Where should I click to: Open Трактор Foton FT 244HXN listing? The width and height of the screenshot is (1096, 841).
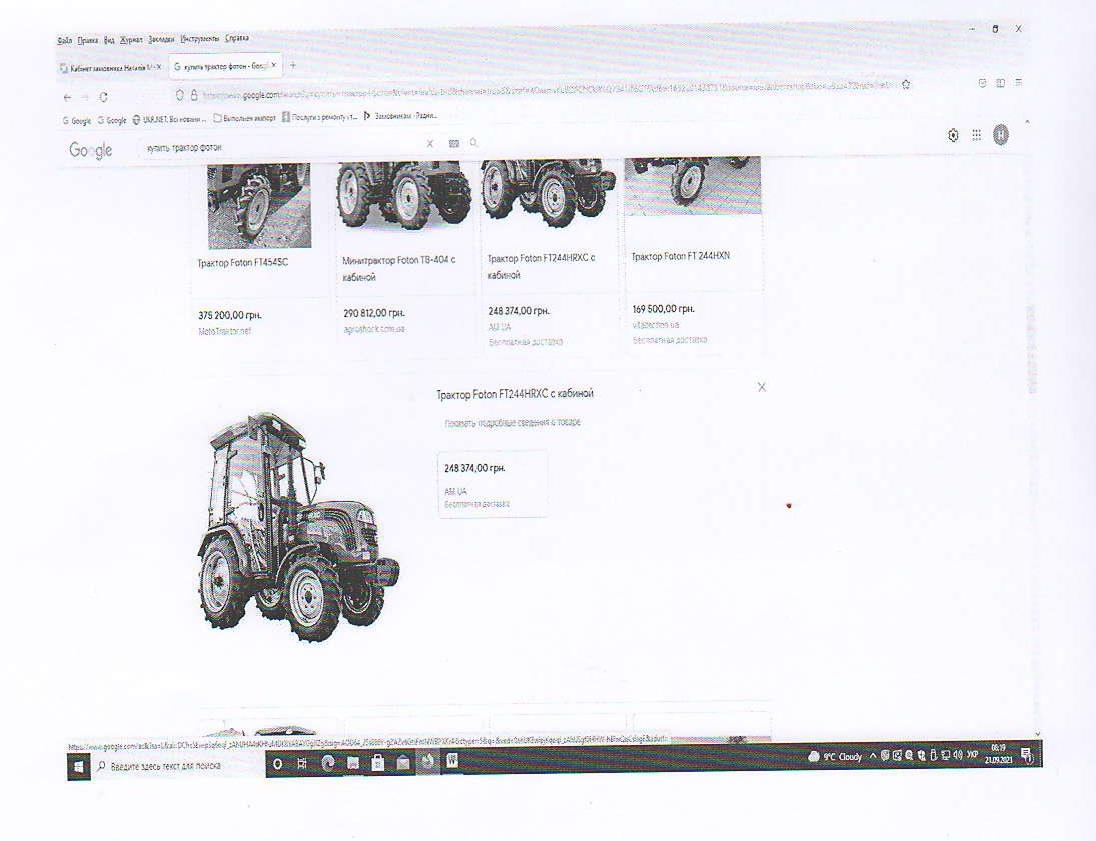[681, 257]
